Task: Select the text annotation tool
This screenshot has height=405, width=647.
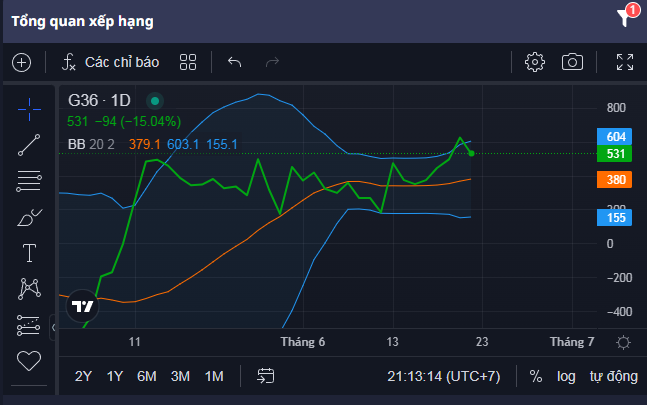Action: click(x=29, y=253)
